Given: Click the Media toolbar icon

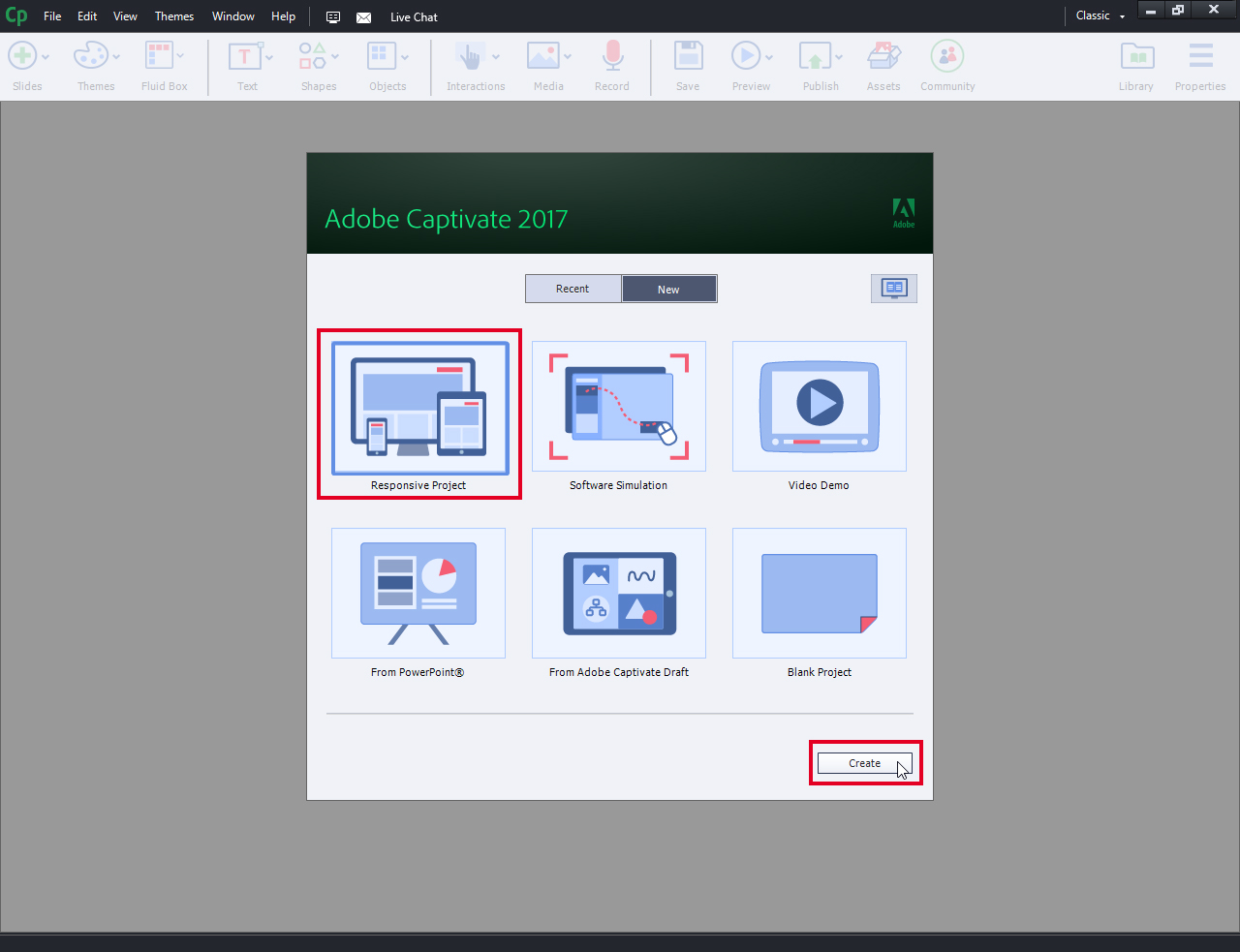Looking at the screenshot, I should 542,56.
